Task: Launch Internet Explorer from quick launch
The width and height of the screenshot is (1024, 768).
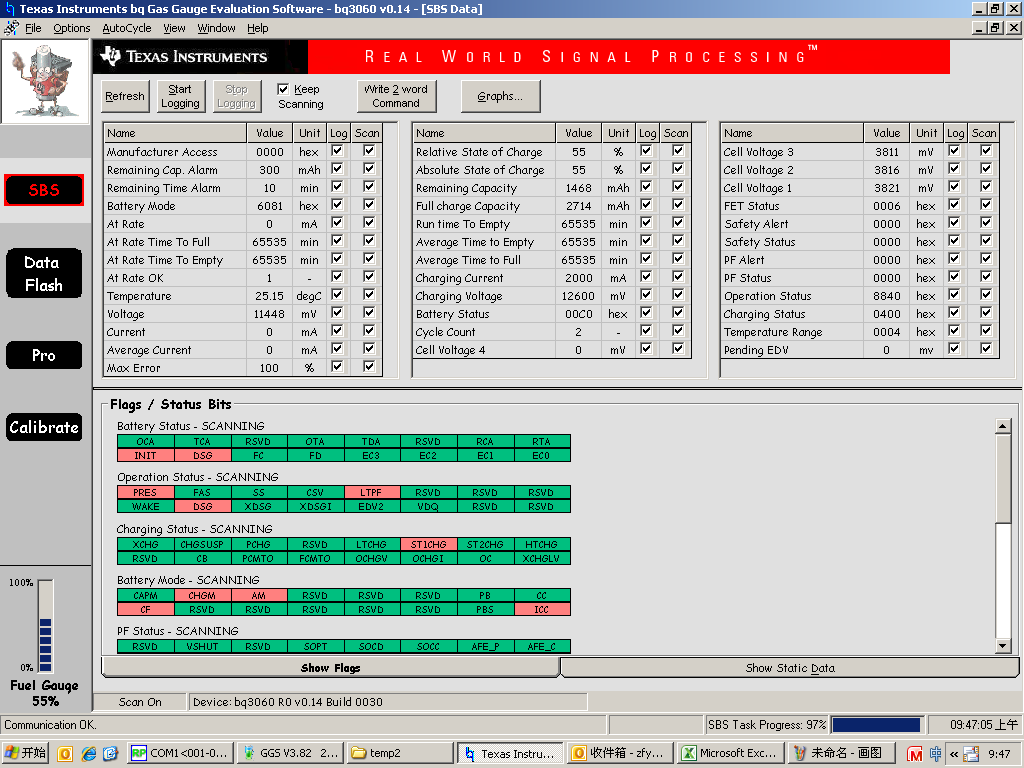Action: (88, 754)
